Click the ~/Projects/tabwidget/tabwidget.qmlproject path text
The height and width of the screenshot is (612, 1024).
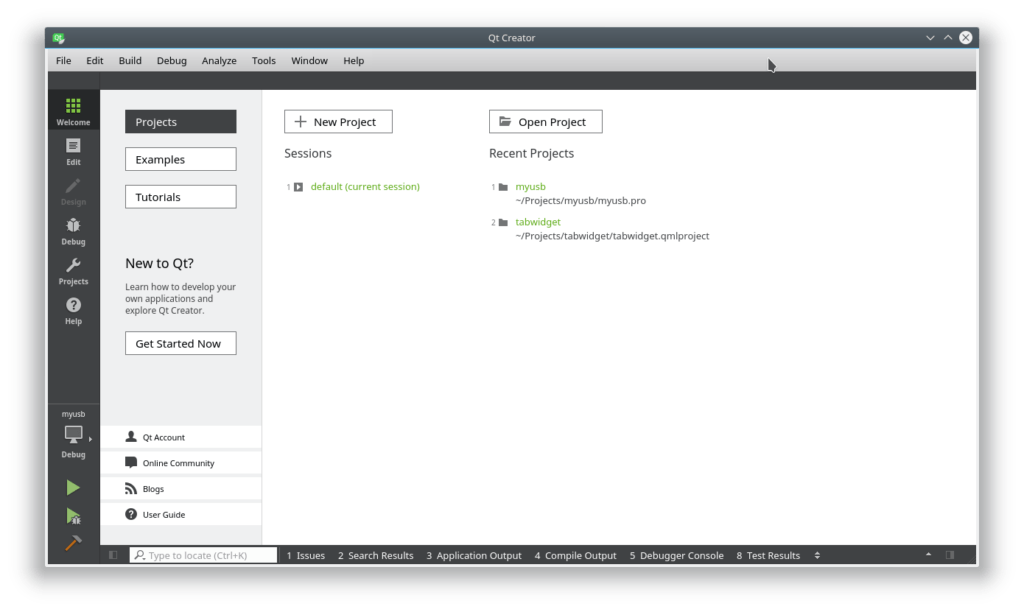[x=612, y=236]
